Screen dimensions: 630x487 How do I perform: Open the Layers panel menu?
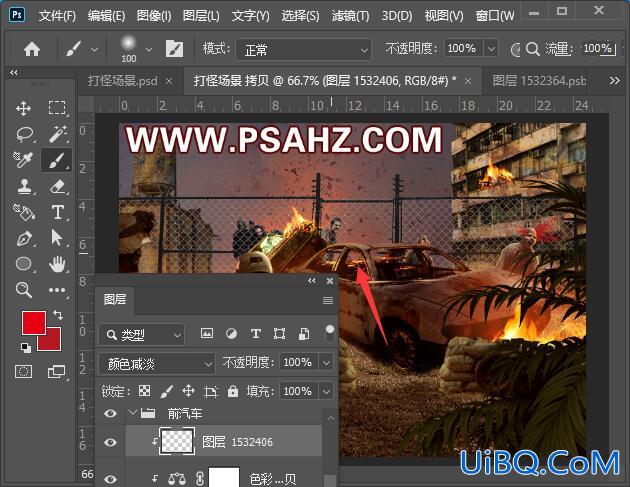coord(328,300)
